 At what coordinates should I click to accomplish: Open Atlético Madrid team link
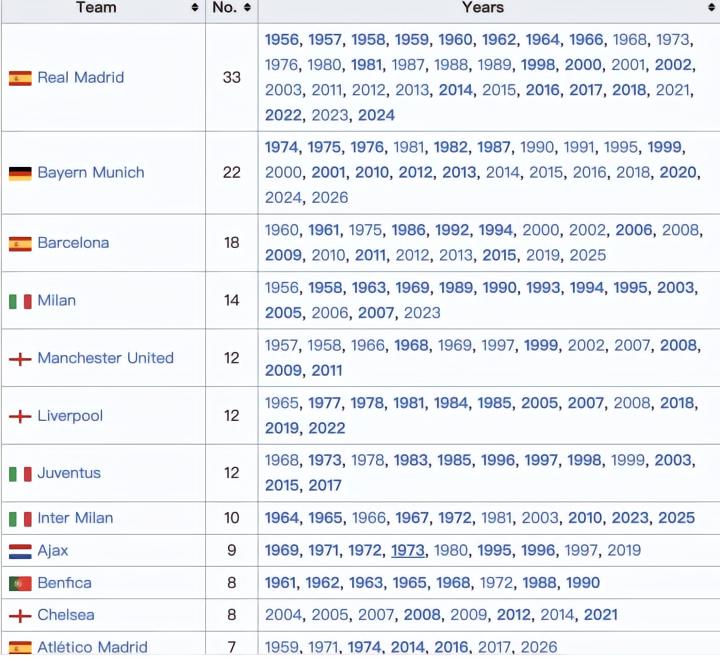(x=92, y=647)
